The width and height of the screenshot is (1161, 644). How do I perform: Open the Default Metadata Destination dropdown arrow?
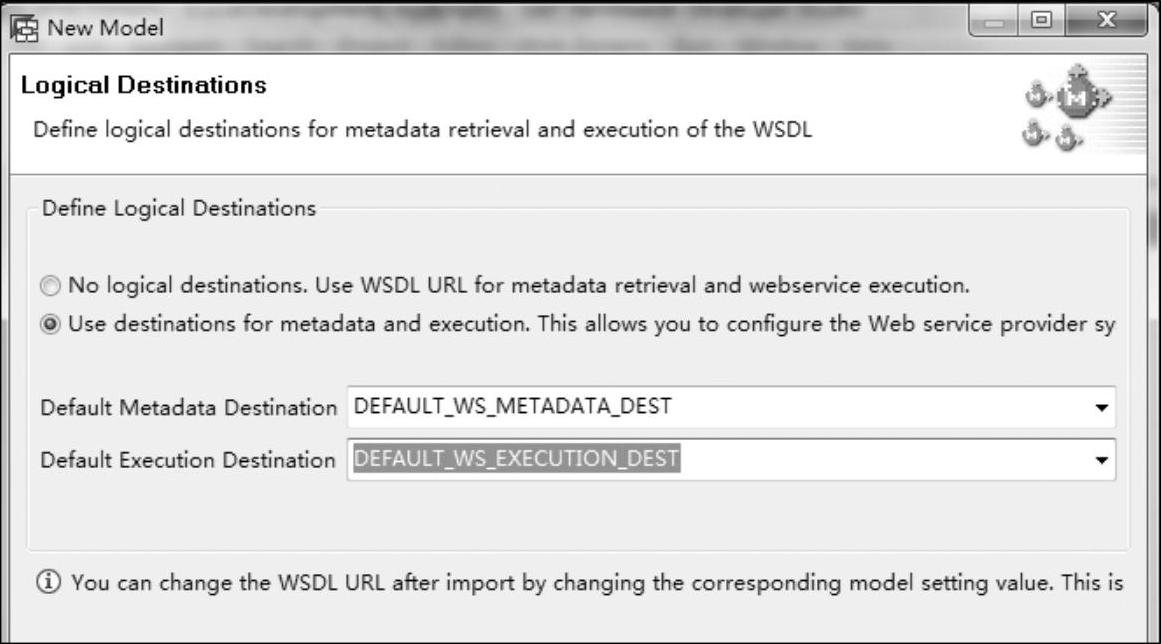[x=1102, y=408]
